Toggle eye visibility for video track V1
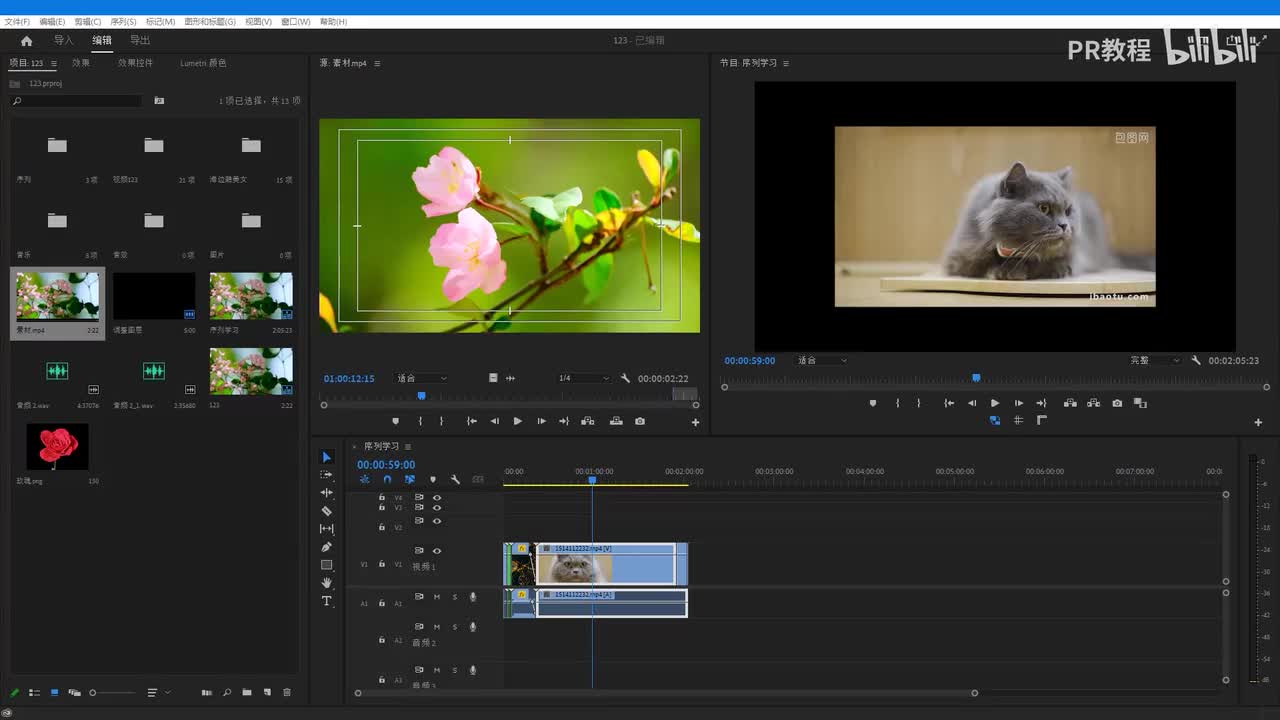The height and width of the screenshot is (720, 1280). [437, 551]
